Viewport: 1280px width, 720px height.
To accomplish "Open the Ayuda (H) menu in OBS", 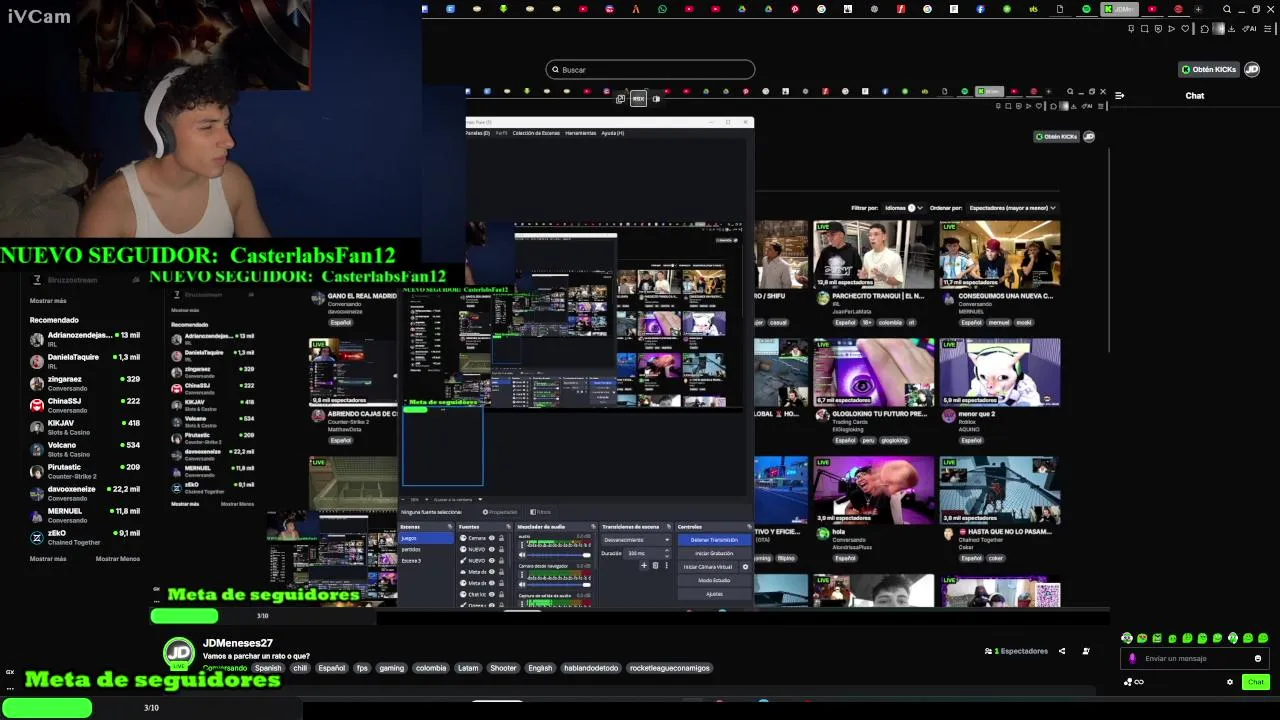I will [x=613, y=133].
